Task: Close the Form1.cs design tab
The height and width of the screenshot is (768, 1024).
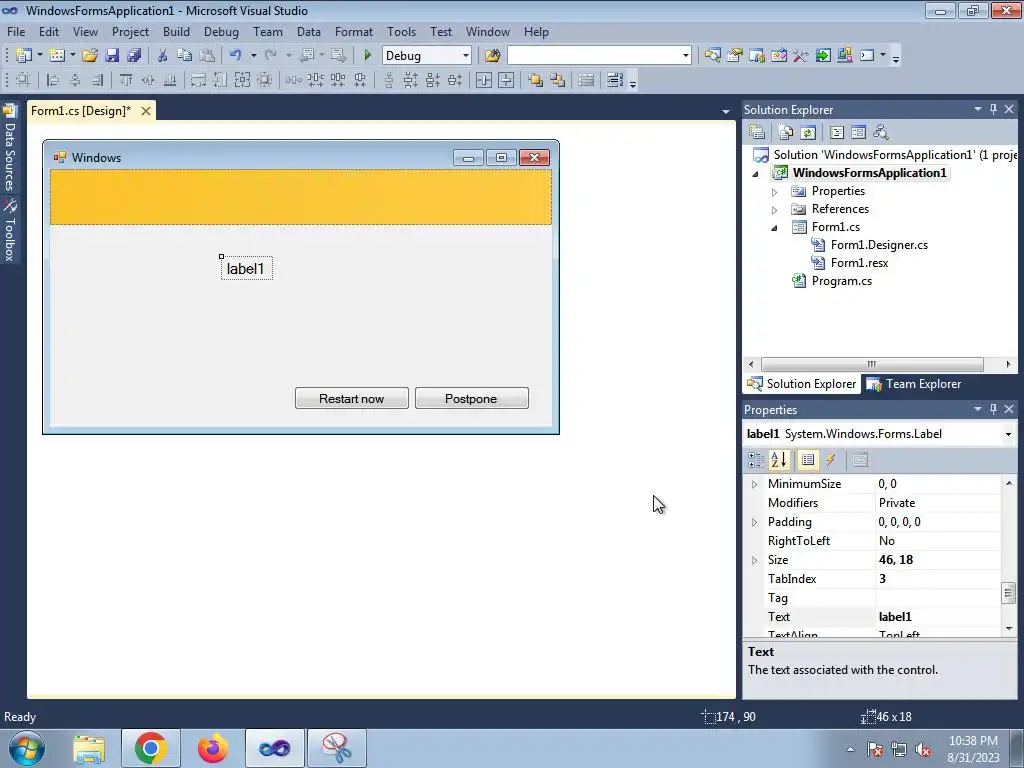Action: tap(146, 111)
